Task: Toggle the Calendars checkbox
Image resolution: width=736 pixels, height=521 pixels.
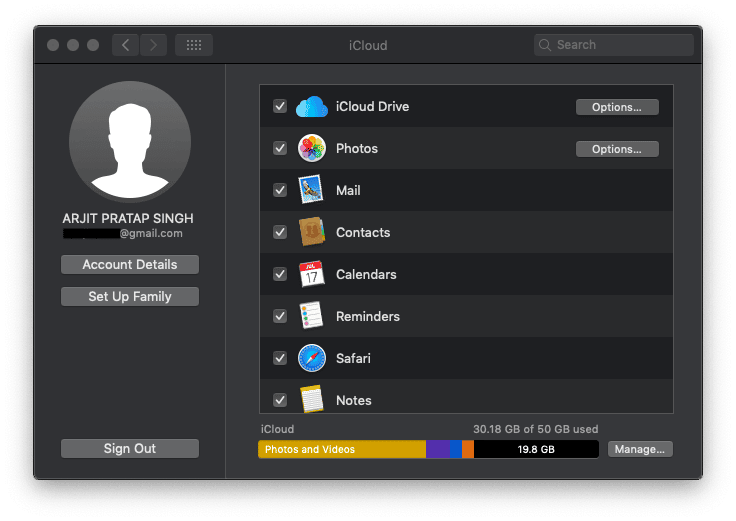Action: 280,274
